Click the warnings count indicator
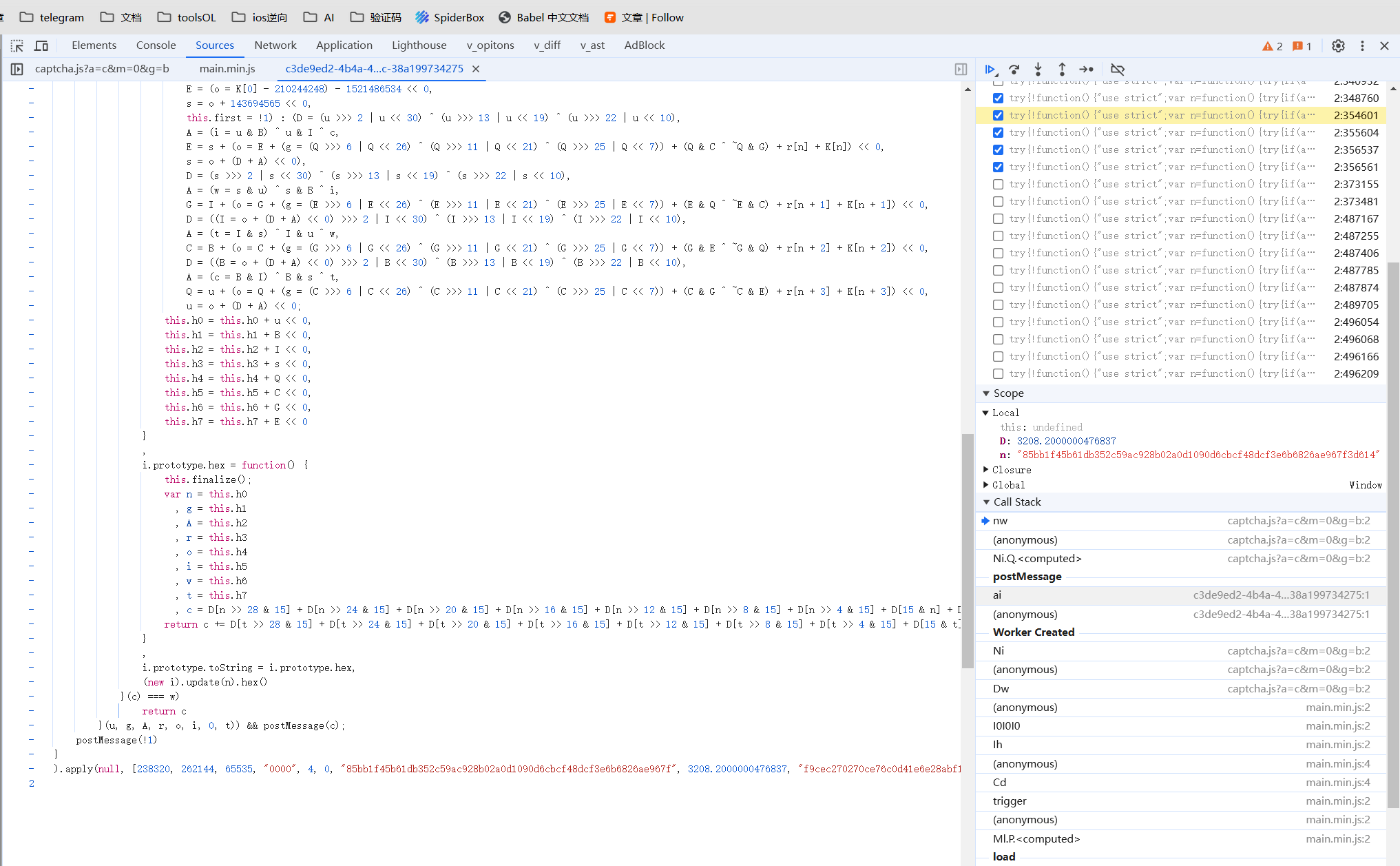Viewport: 1400px width, 866px height. pyautogui.click(x=1272, y=46)
